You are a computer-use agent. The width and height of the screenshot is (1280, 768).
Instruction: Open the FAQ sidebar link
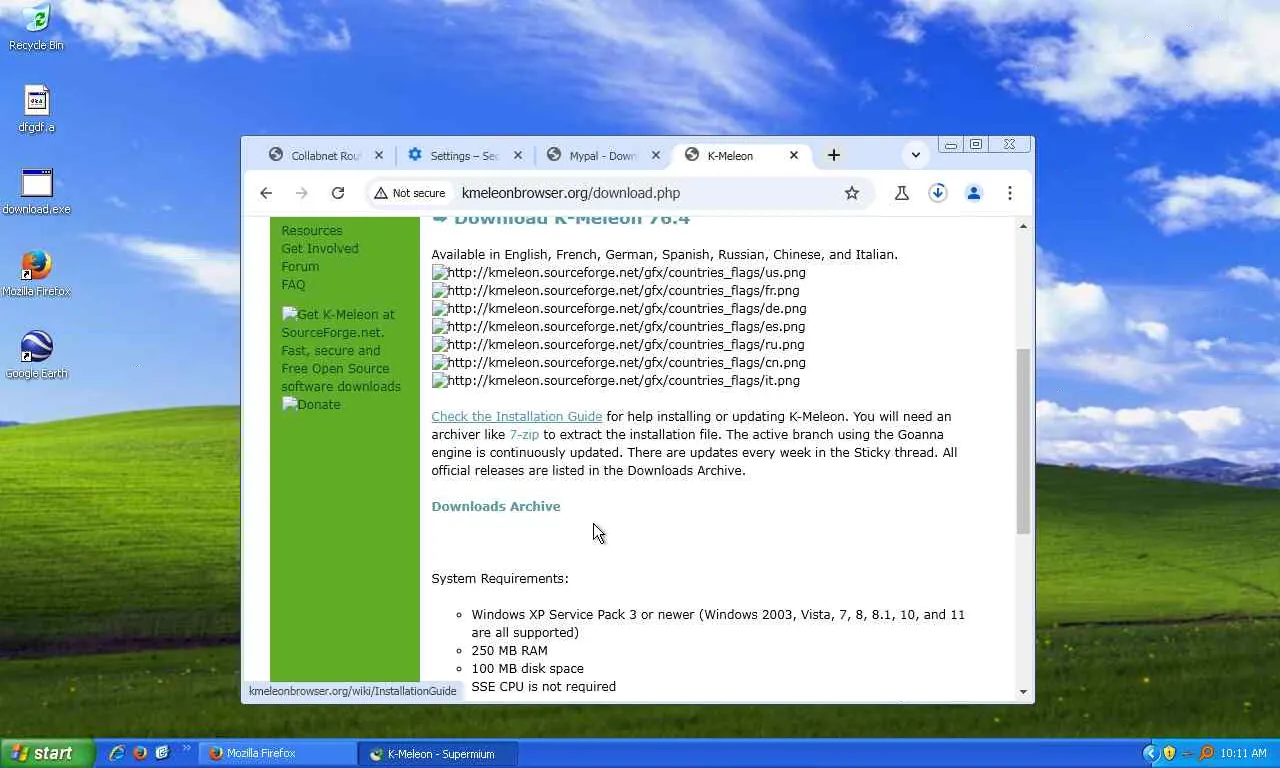pos(293,285)
